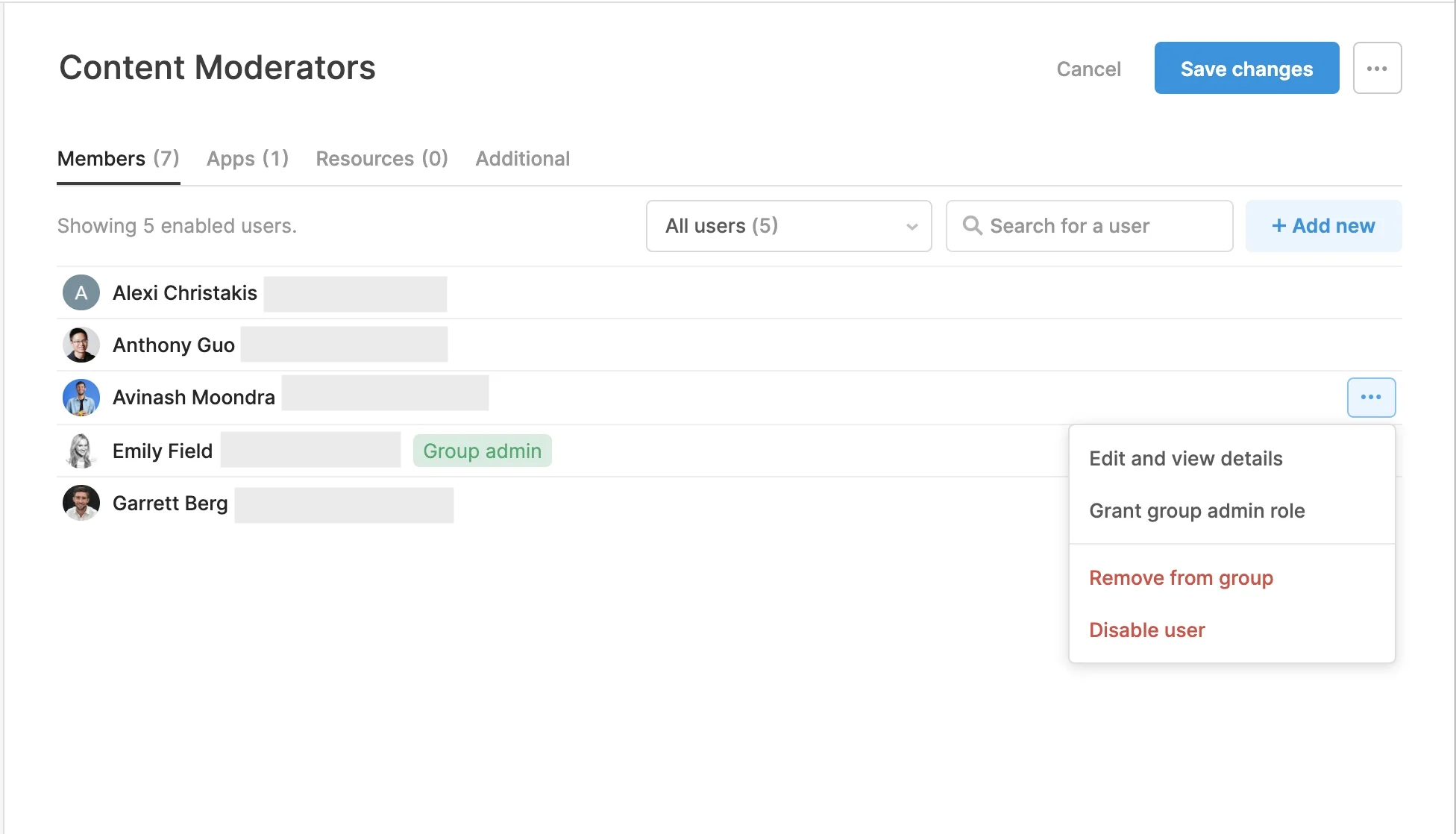Select Grant group admin role
The image size is (1456, 834).
pos(1196,510)
